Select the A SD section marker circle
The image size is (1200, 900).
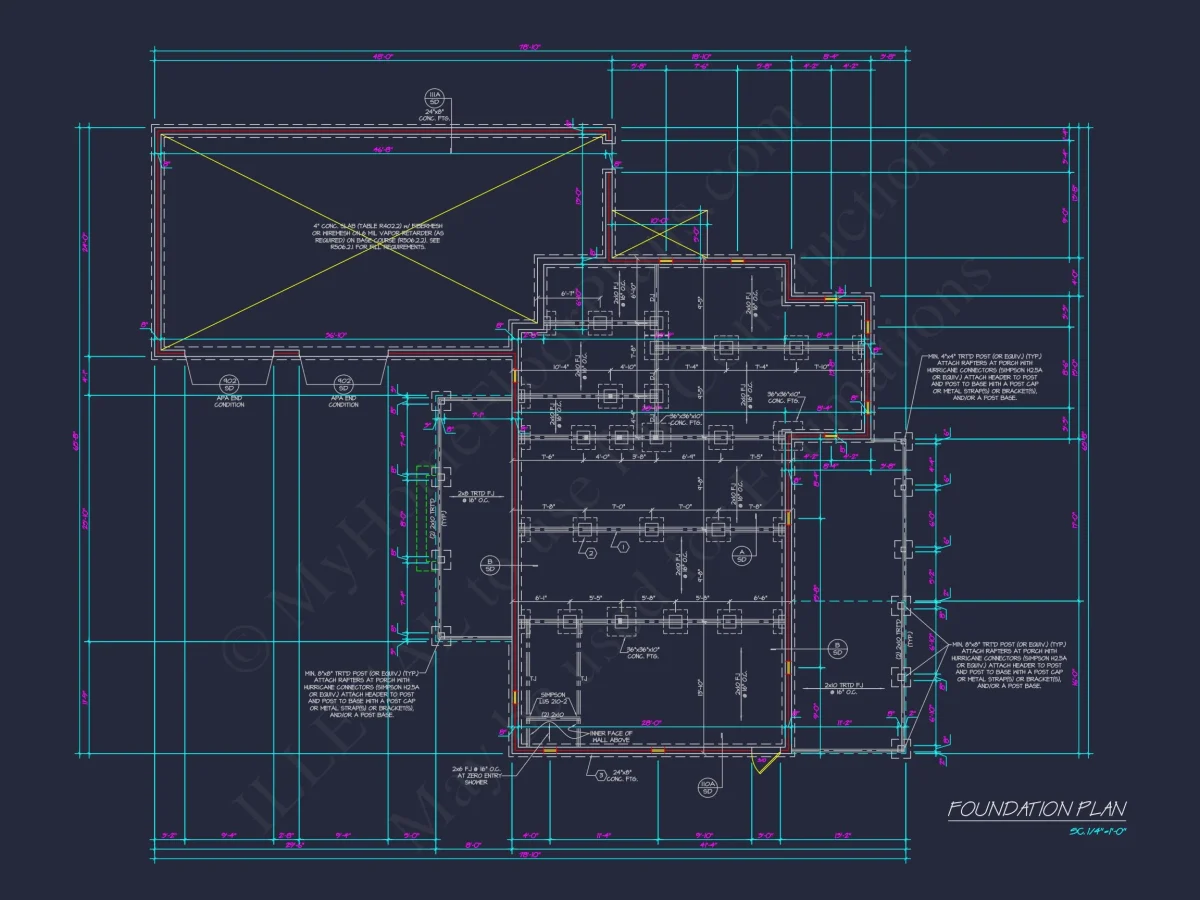click(x=742, y=555)
